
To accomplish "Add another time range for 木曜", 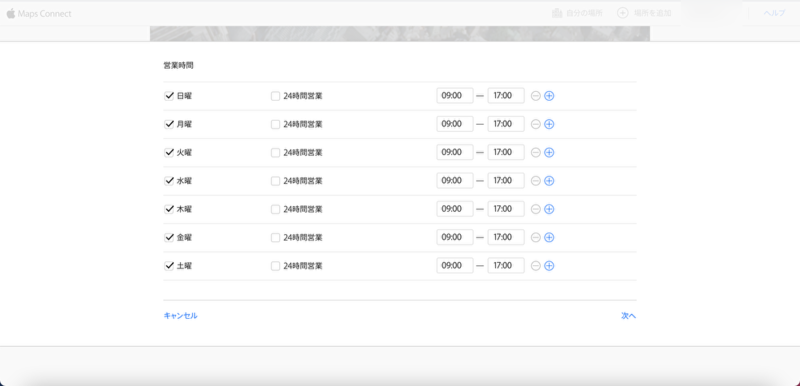I will [549, 209].
